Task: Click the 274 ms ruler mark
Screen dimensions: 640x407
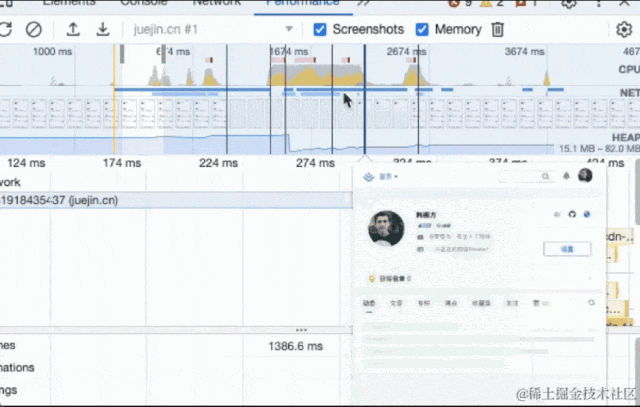Action: [x=315, y=163]
